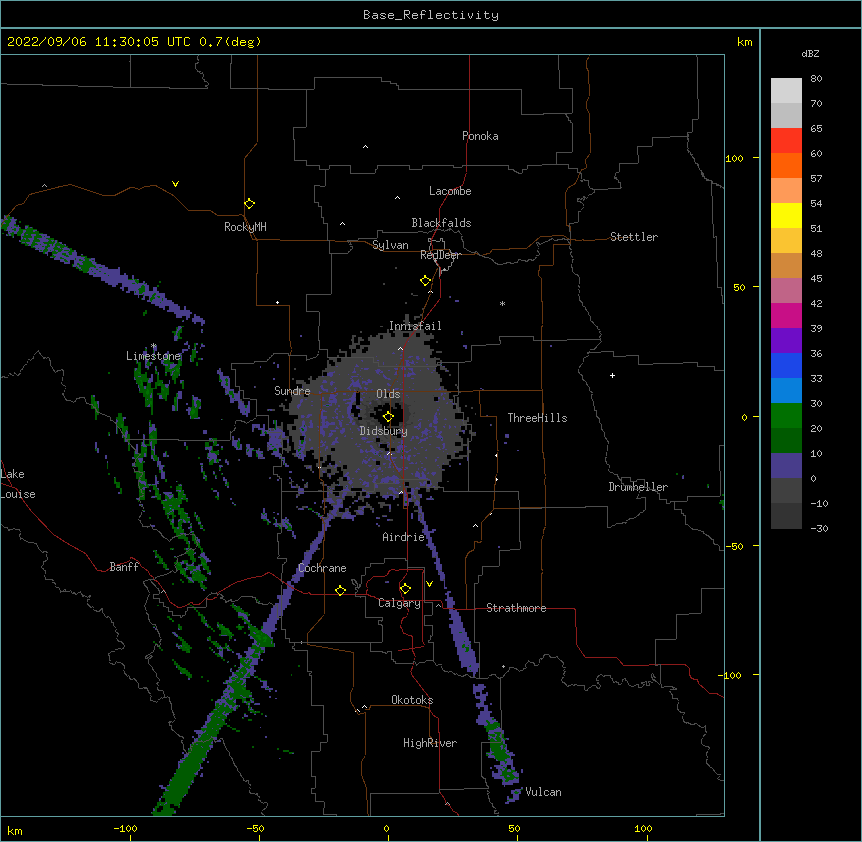Select the slate purple 0-10 dBZ legend swatch
862x842 pixels.
click(786, 466)
